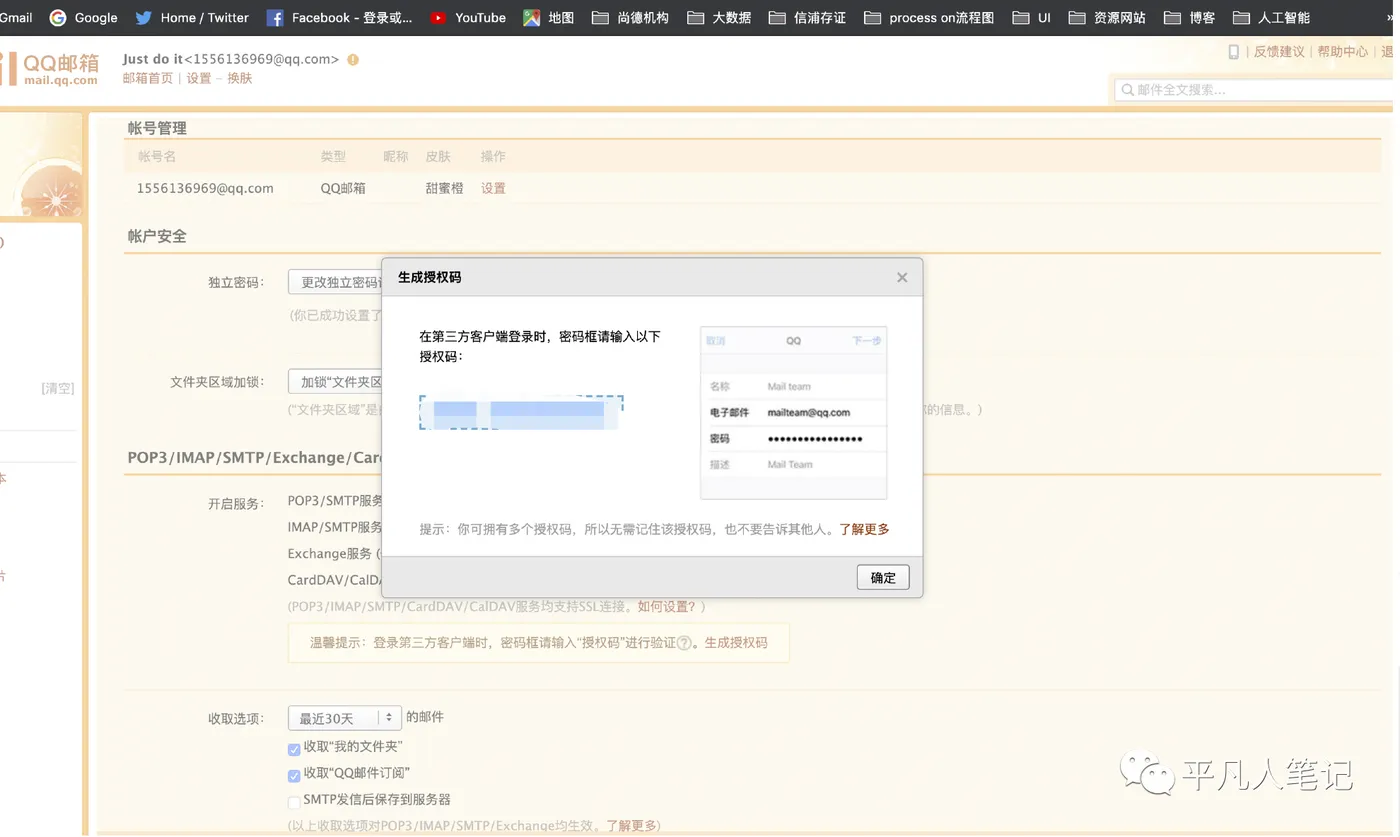Click the warning icon beside the email address
Viewport: 1400px width, 837px height.
pos(353,60)
